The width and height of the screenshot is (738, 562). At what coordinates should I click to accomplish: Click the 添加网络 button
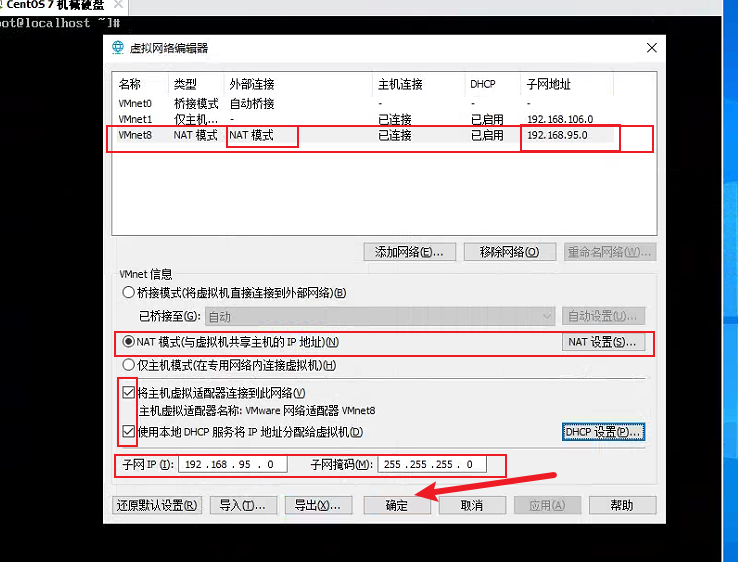[409, 252]
